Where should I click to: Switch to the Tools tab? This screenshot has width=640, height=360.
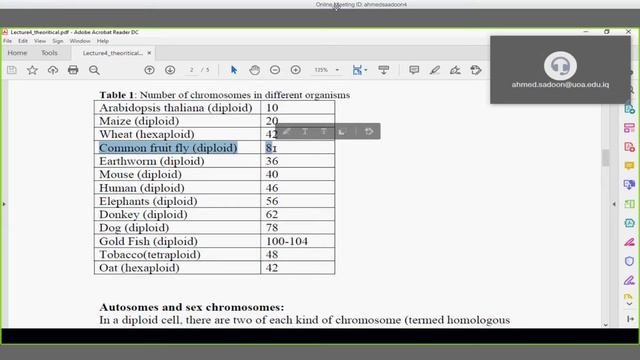49,53
